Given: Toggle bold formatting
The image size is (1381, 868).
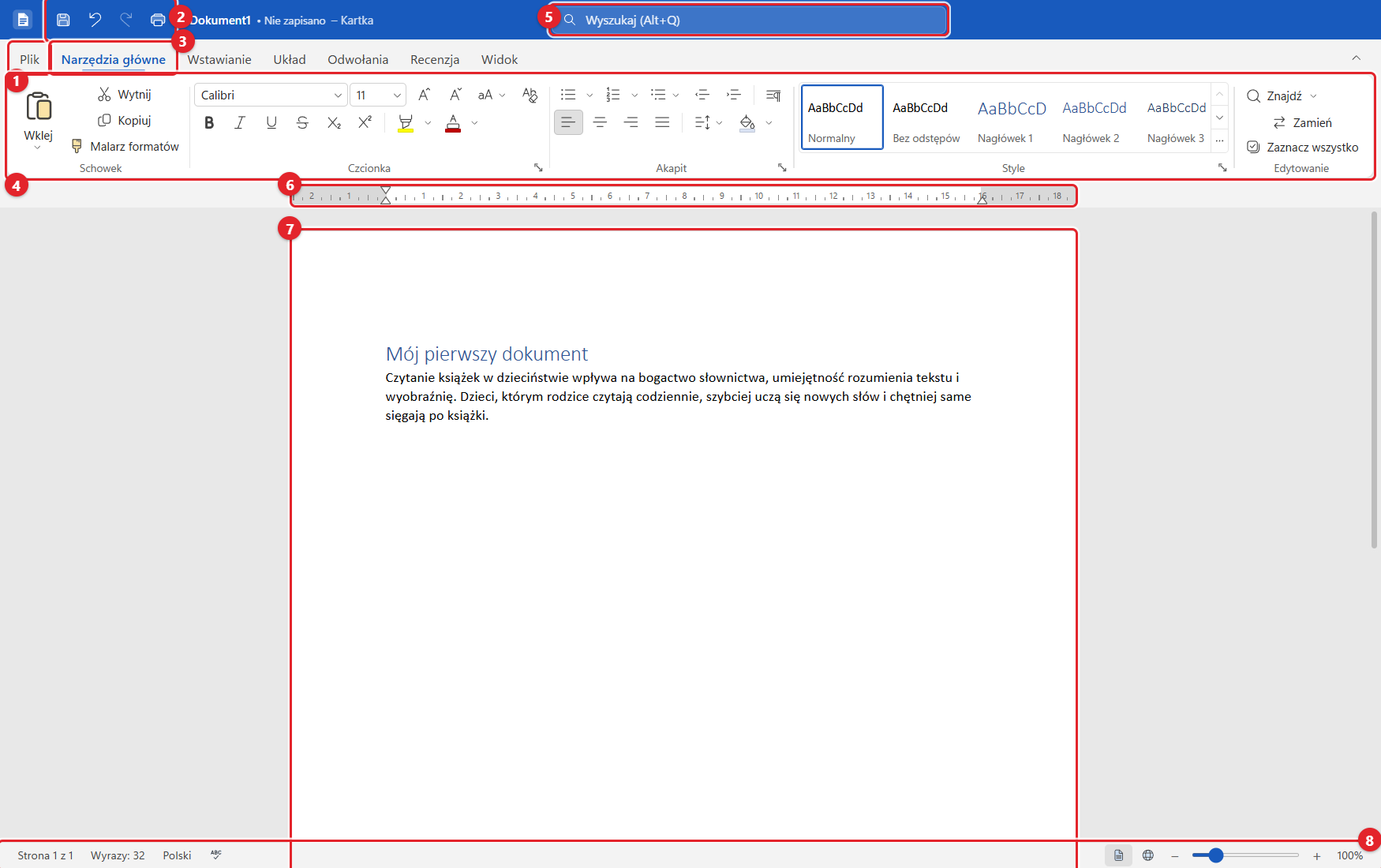Looking at the screenshot, I should click(x=209, y=122).
